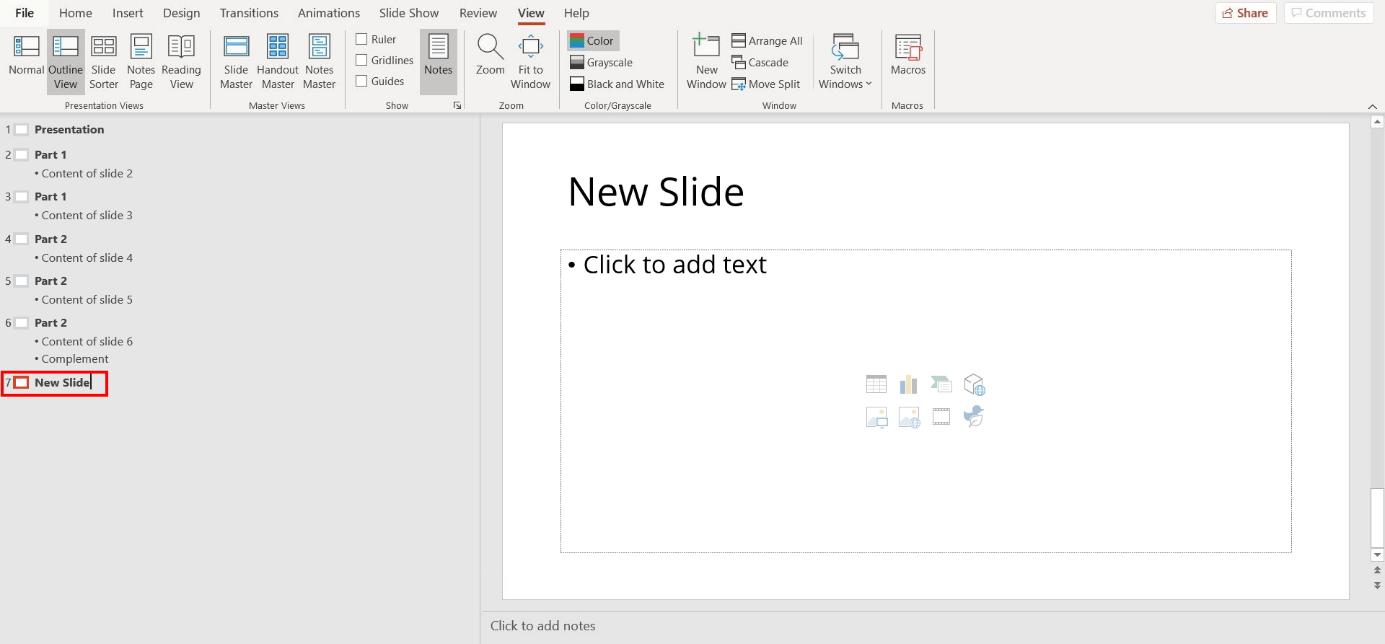Open the Comments pane
The image size is (1385, 644).
(x=1328, y=13)
